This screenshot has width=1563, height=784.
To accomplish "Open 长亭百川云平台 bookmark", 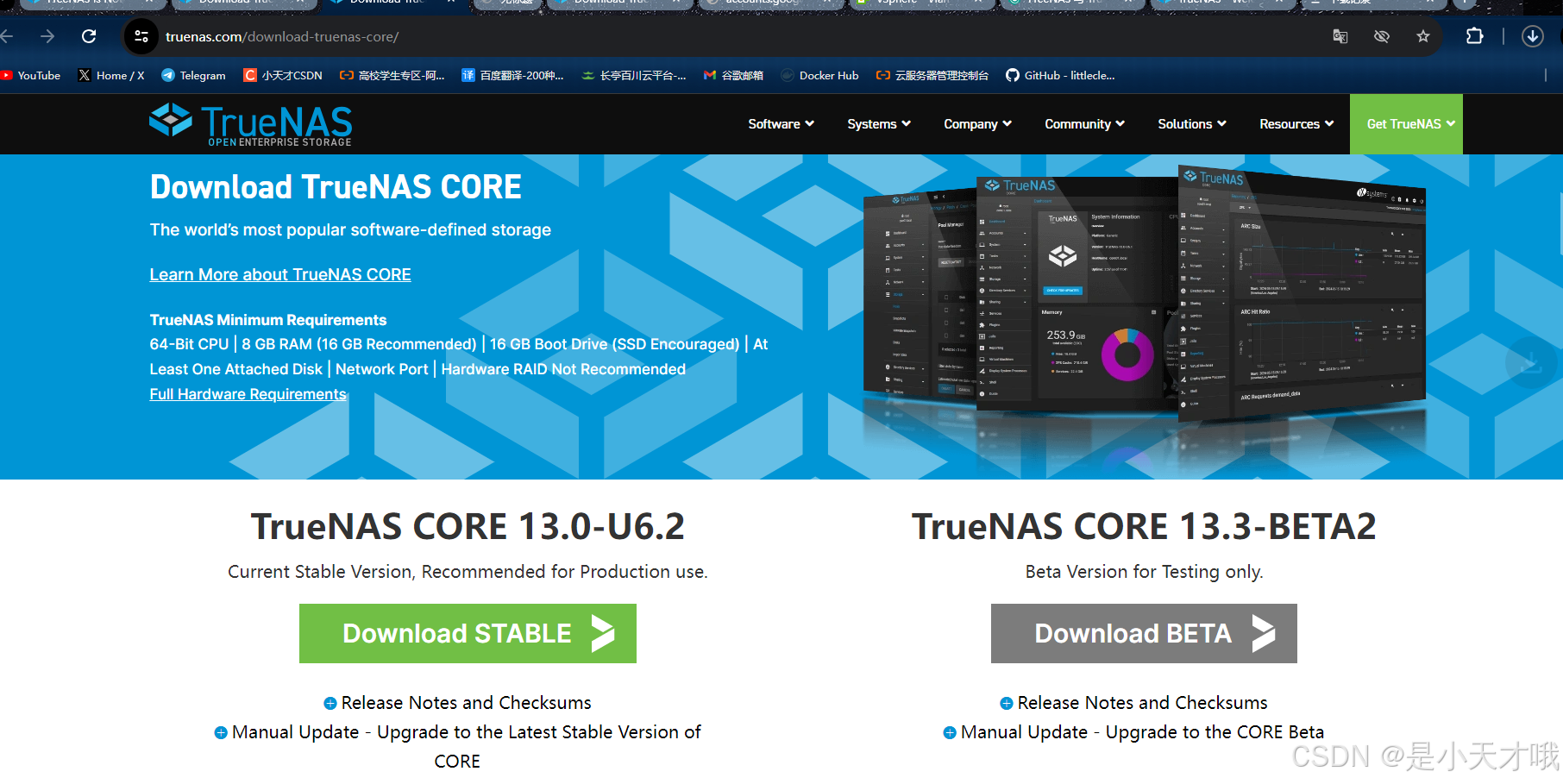I will tap(634, 76).
